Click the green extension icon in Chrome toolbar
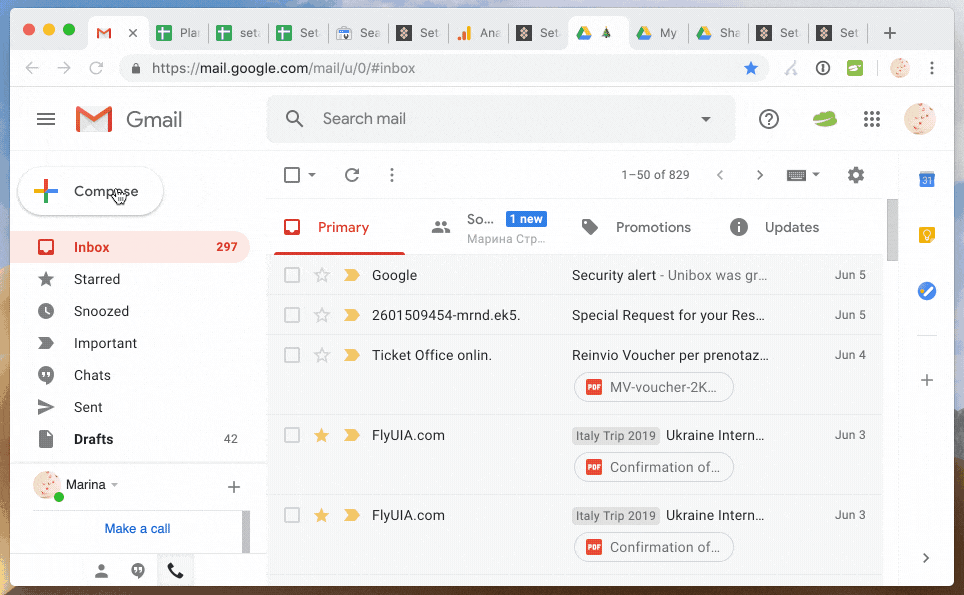 [855, 68]
